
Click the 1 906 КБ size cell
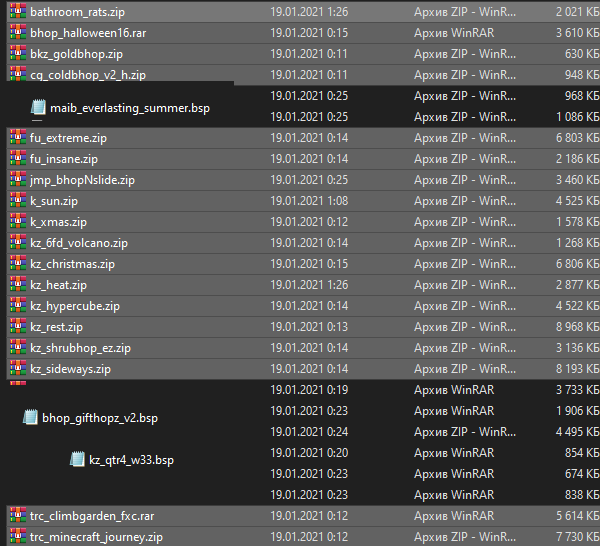pyautogui.click(x=577, y=411)
